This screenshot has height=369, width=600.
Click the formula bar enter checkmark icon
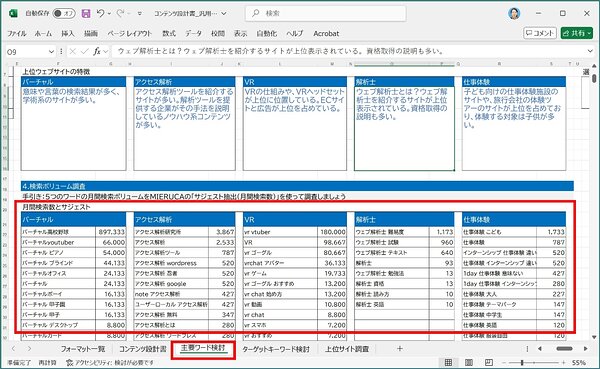pyautogui.click(x=85, y=51)
